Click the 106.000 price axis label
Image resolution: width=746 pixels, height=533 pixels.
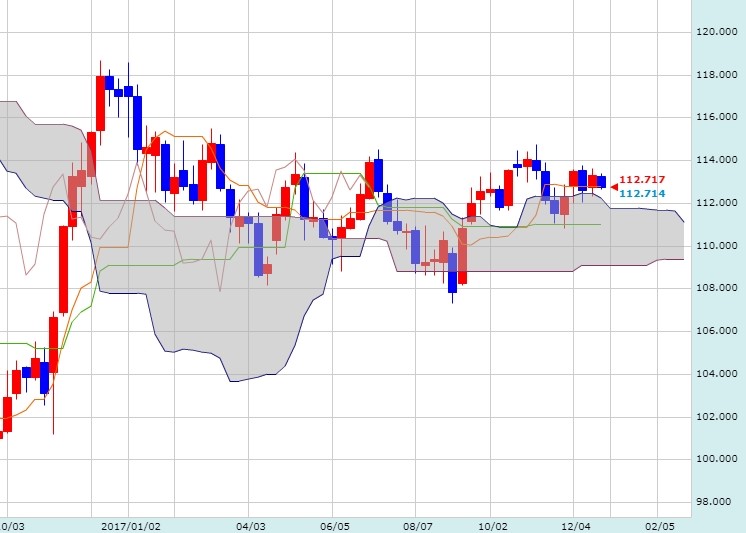[717, 331]
